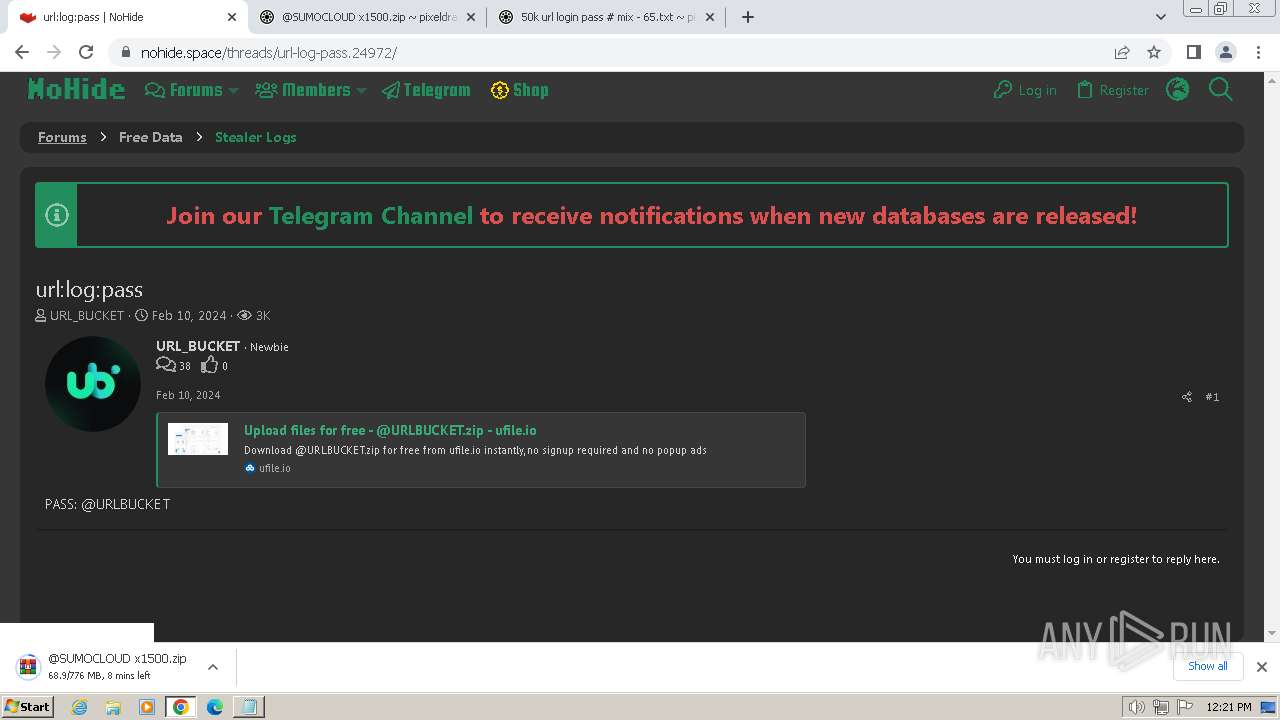
Task: Open Microsoft Edge from the taskbar
Action: pos(215,707)
